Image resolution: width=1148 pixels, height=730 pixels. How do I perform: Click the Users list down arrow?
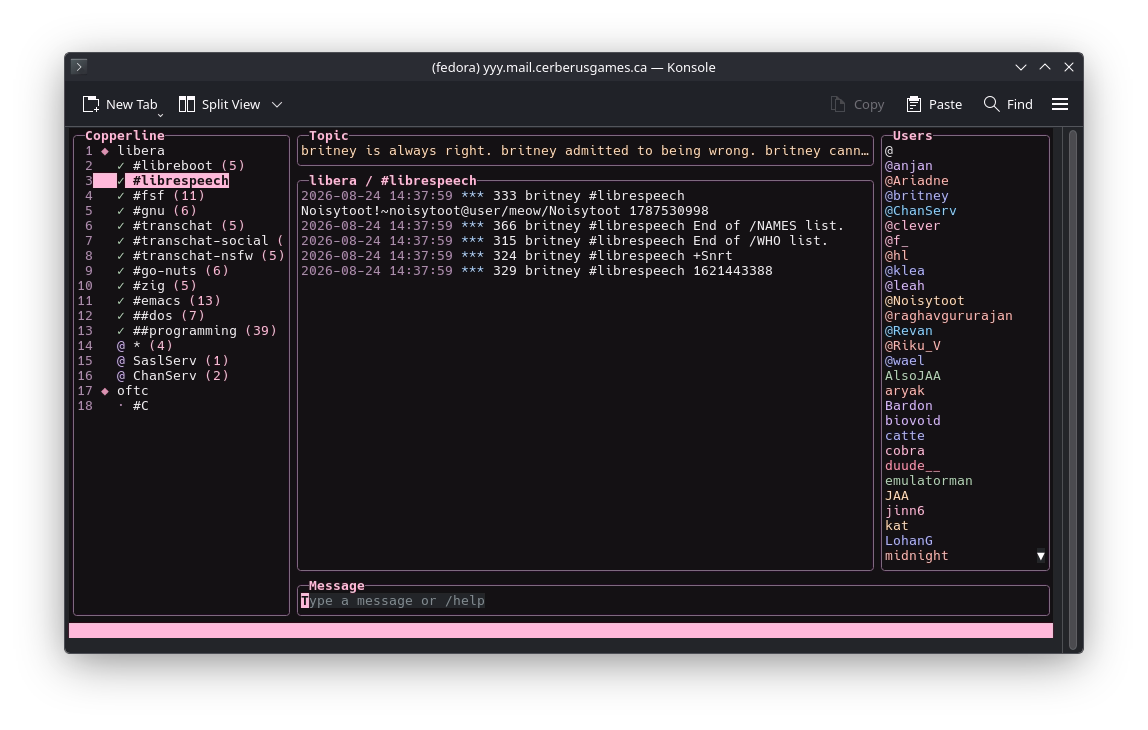pos(1040,556)
